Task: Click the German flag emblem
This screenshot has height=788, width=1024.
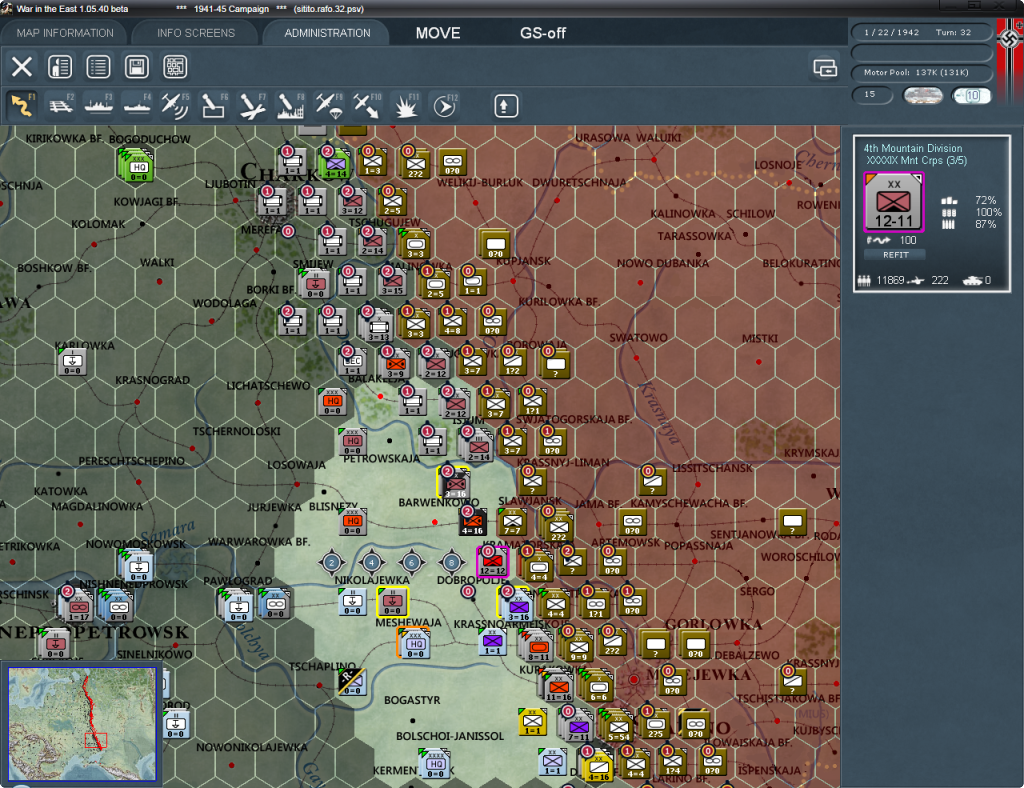Action: pos(1010,40)
